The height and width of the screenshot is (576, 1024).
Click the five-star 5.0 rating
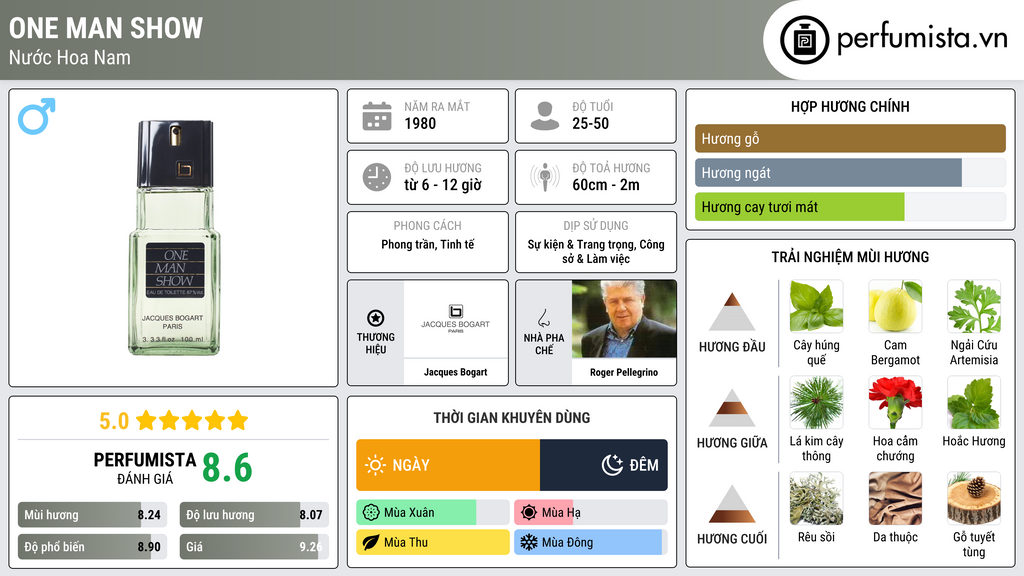click(x=174, y=420)
